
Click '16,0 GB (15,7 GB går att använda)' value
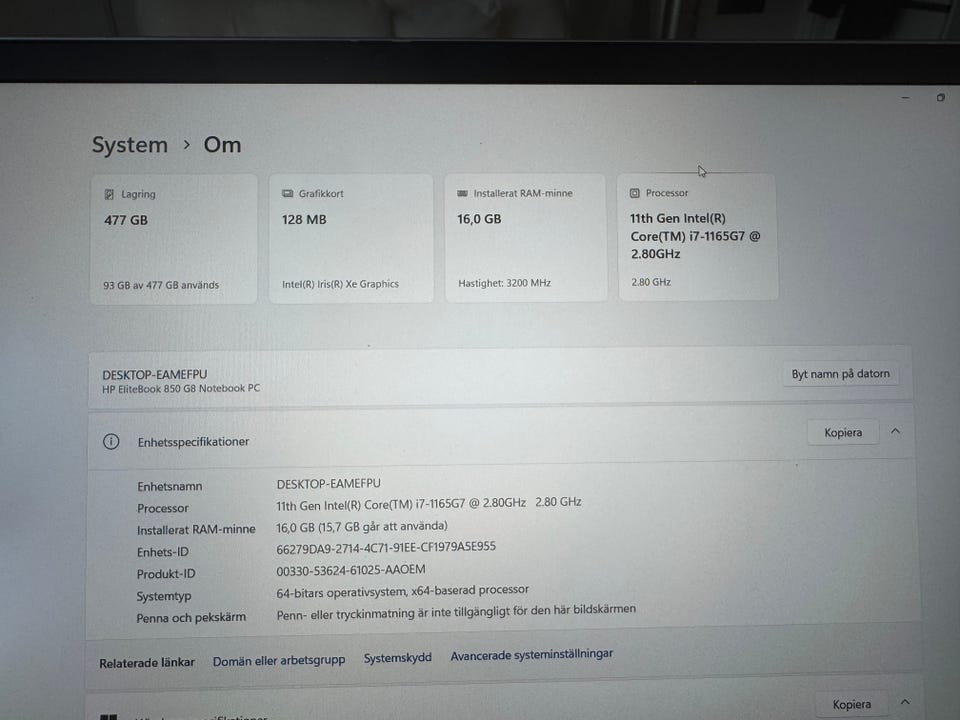pos(362,527)
